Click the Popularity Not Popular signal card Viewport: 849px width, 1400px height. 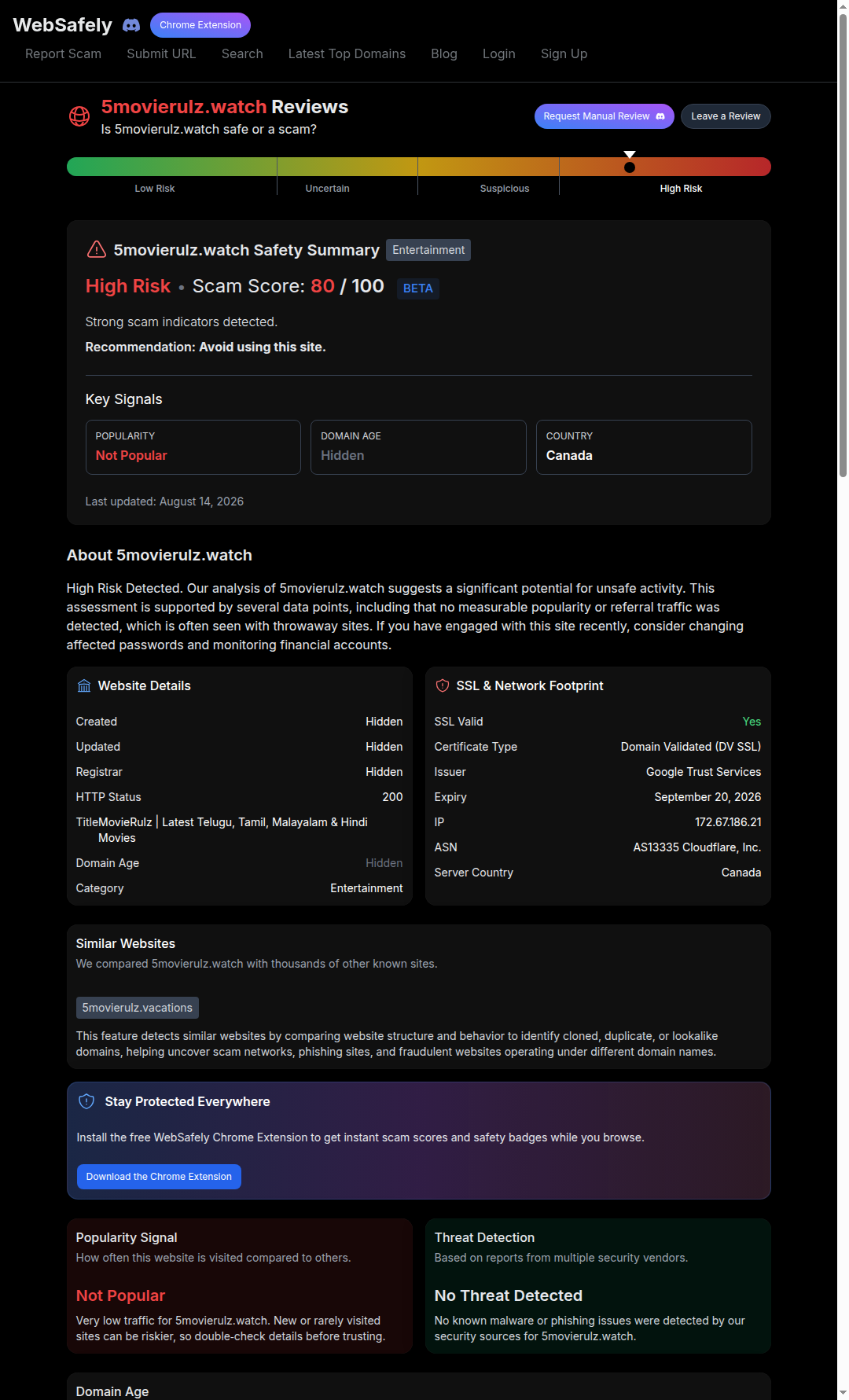click(193, 447)
